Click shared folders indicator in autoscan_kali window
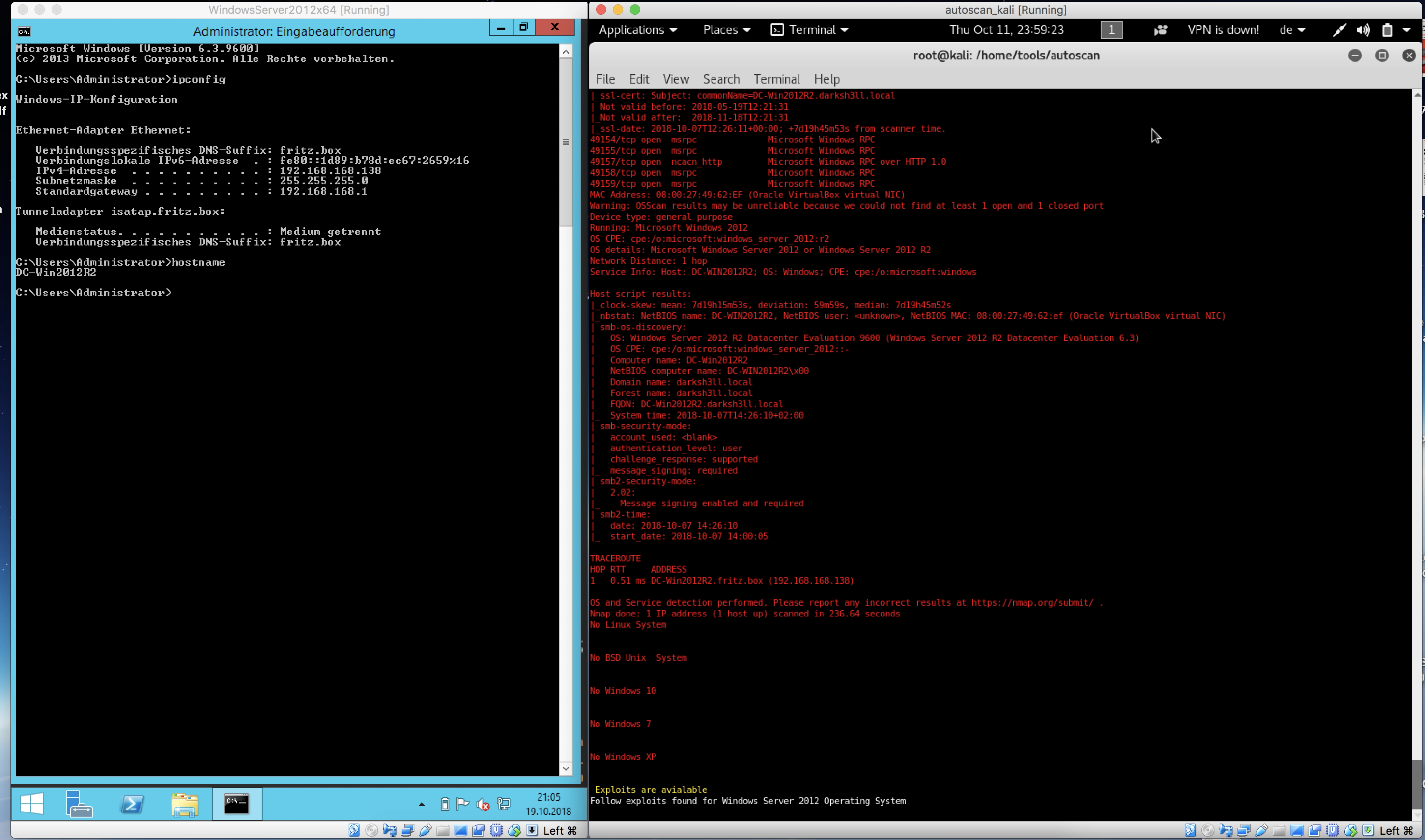Screen dimensions: 1425x840 pyautogui.click(x=1279, y=830)
